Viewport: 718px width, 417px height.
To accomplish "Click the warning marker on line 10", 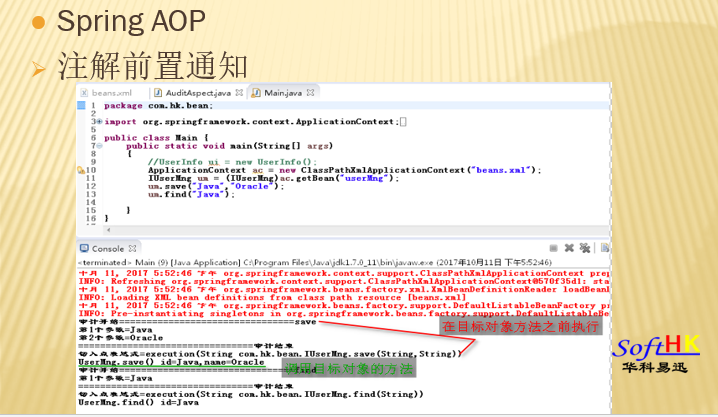I will [81, 170].
